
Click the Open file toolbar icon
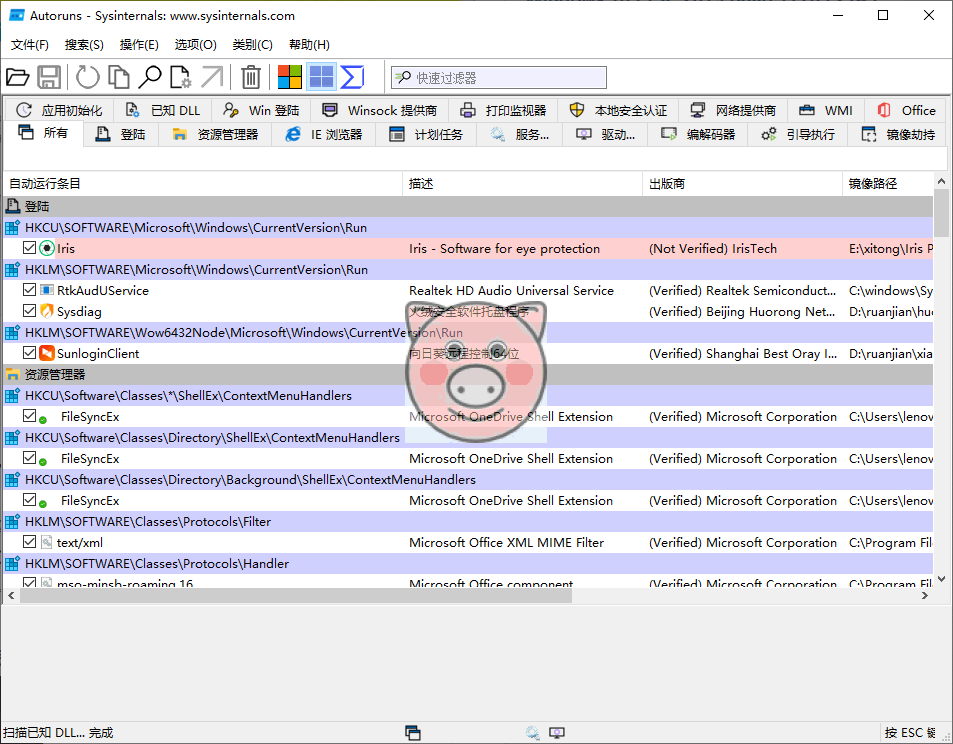tap(18, 77)
